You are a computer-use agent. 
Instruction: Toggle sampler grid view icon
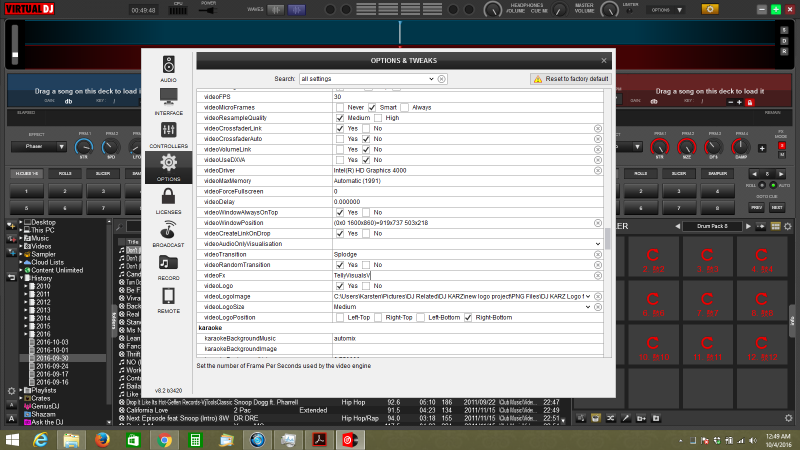click(x=776, y=226)
